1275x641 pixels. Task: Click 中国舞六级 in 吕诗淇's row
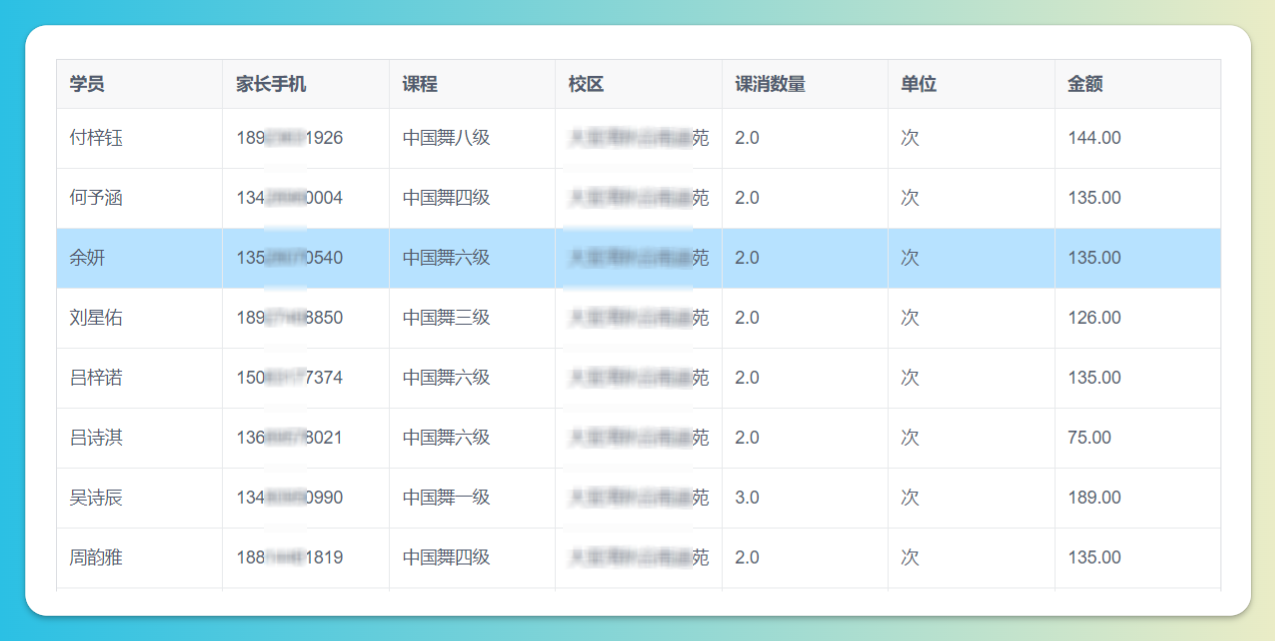coord(447,438)
